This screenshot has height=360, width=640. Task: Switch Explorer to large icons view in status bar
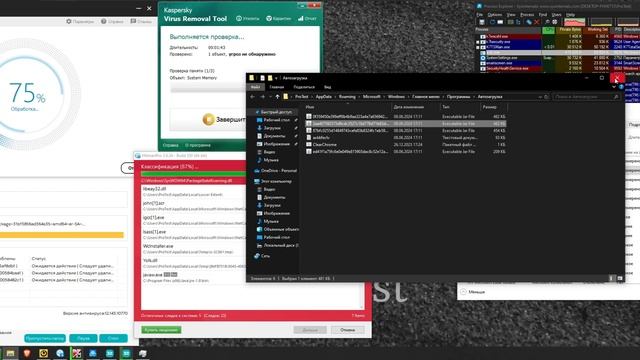pyautogui.click(x=620, y=278)
